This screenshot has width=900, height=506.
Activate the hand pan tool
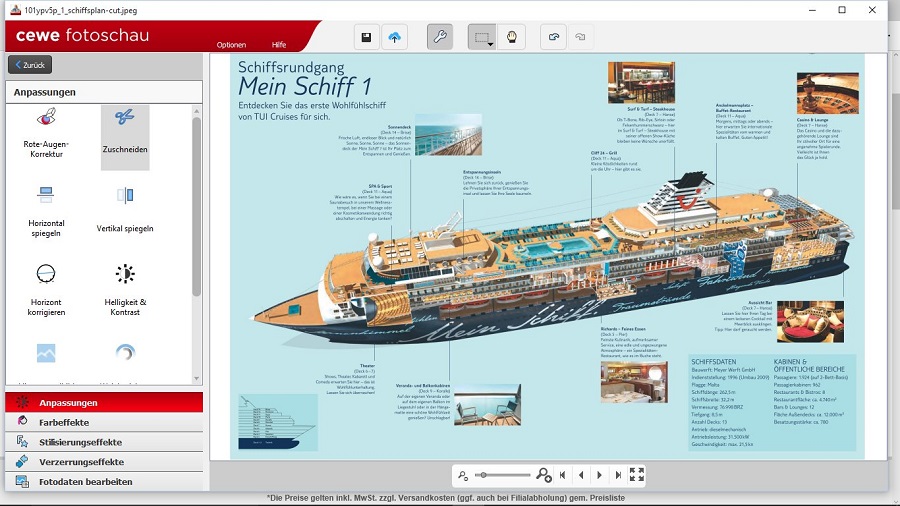pos(511,37)
